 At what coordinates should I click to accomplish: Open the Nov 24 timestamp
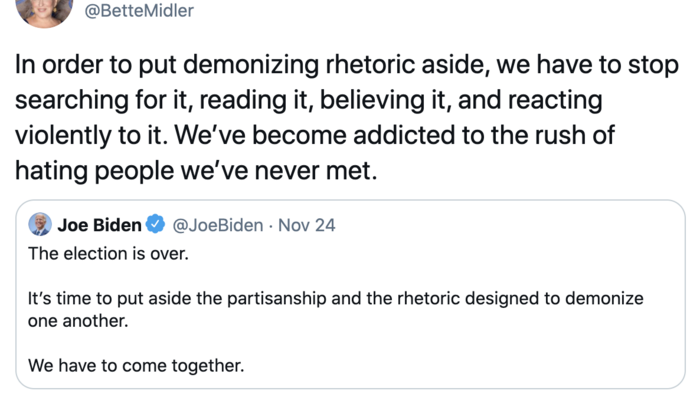(x=307, y=225)
